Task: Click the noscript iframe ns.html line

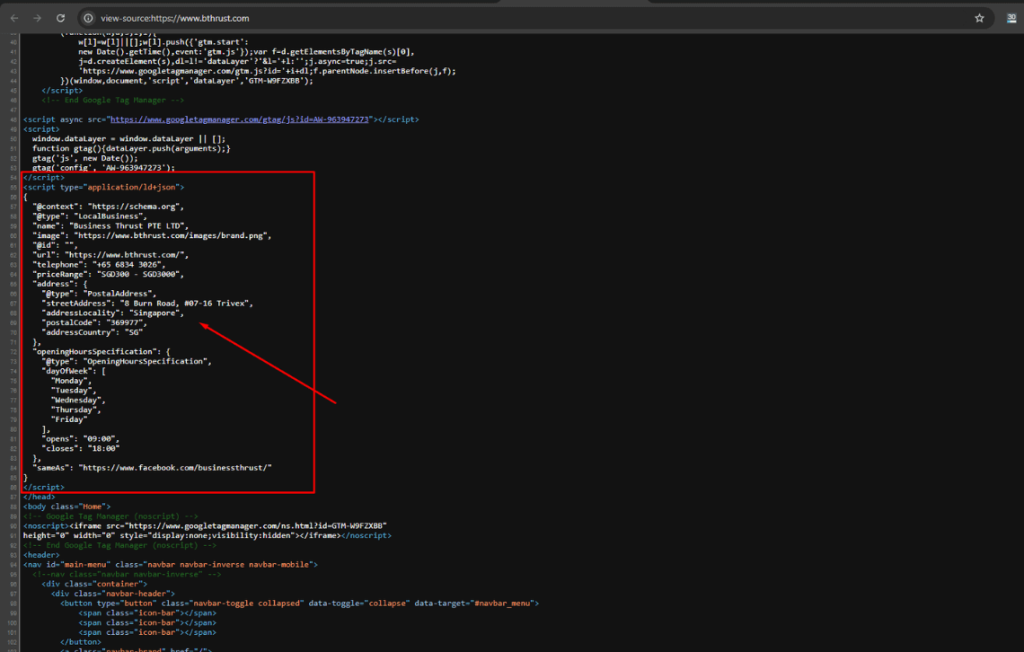Action: pyautogui.click(x=205, y=526)
